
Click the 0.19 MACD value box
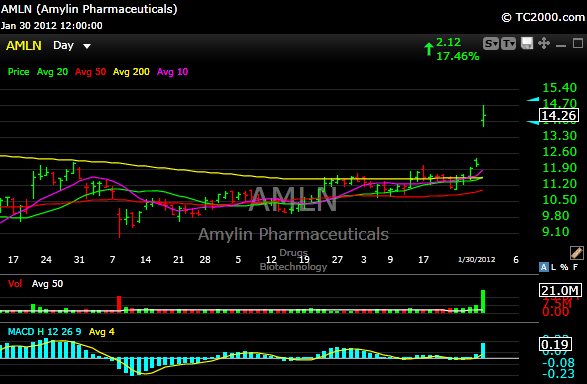coord(555,344)
